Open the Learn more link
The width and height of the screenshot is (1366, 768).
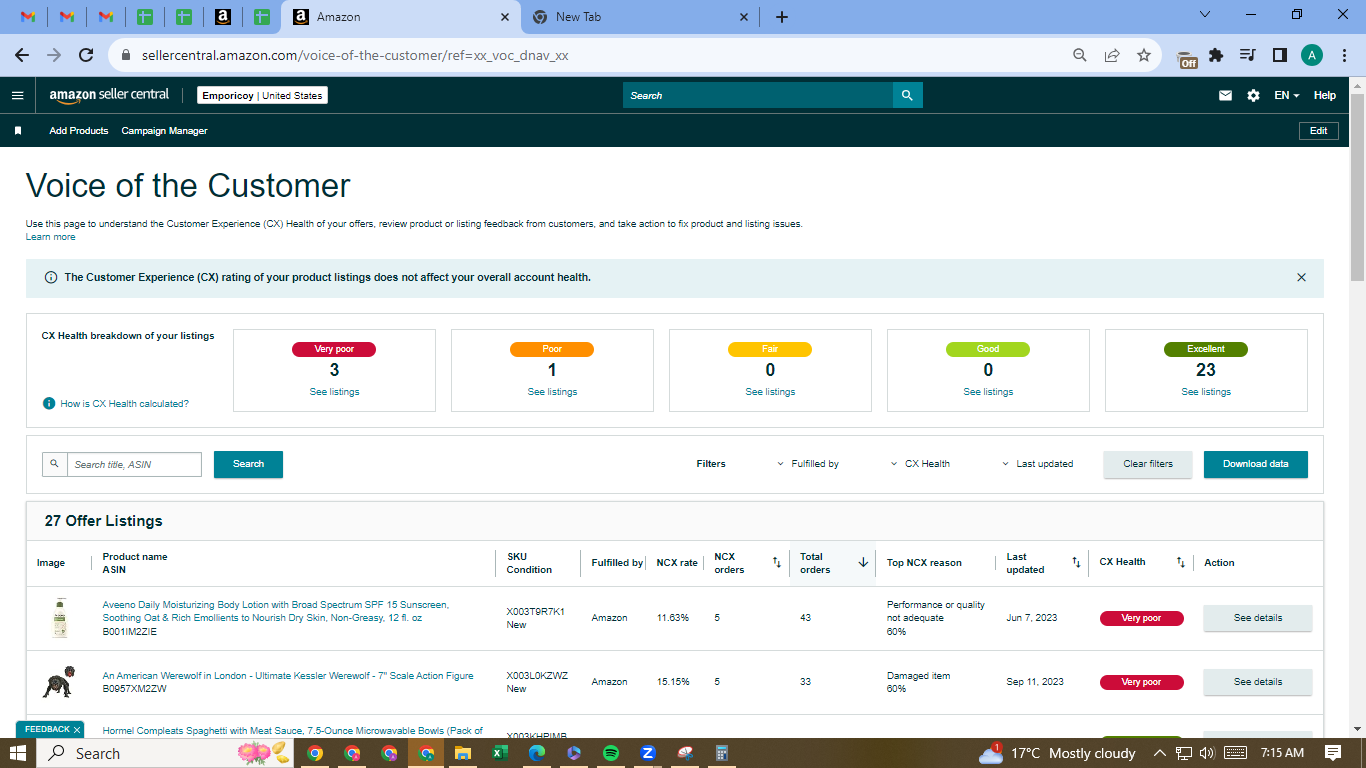[50, 237]
